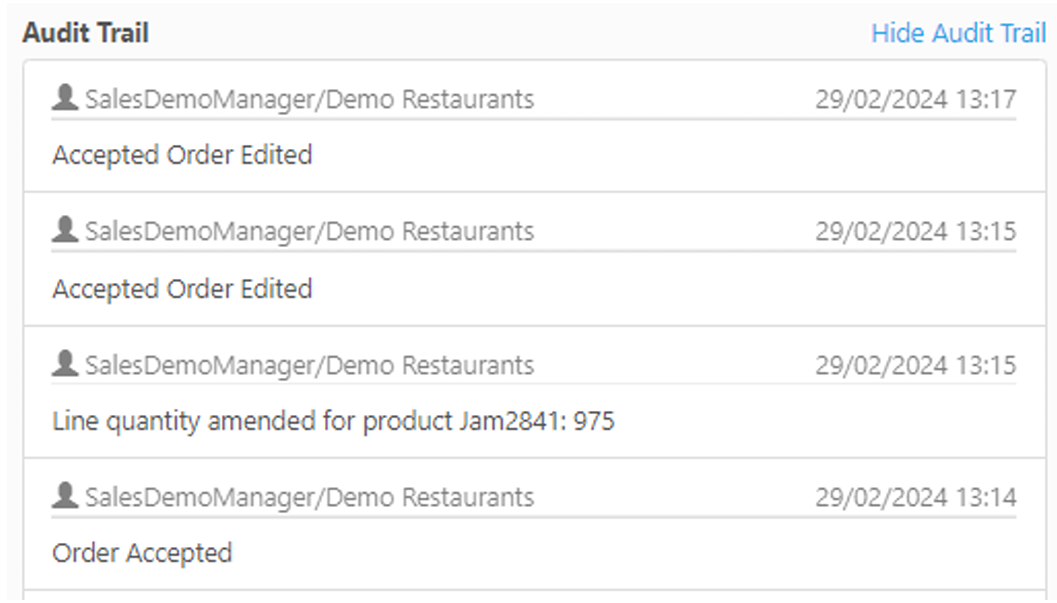Click the 29/02/2024 13:17 timestamp
The height and width of the screenshot is (603, 1057).
click(915, 99)
